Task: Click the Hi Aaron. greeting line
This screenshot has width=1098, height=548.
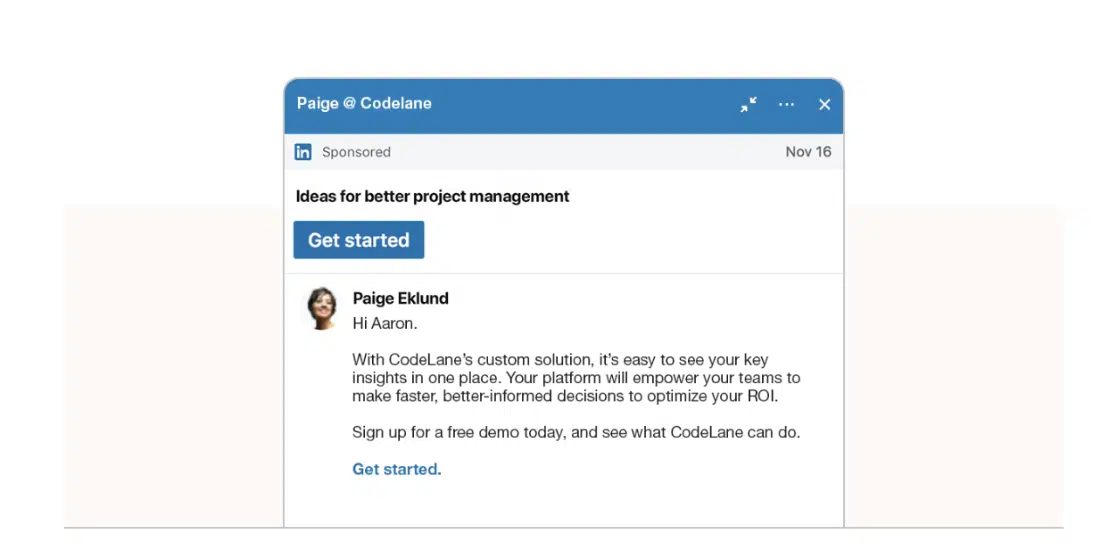Action: 385,324
